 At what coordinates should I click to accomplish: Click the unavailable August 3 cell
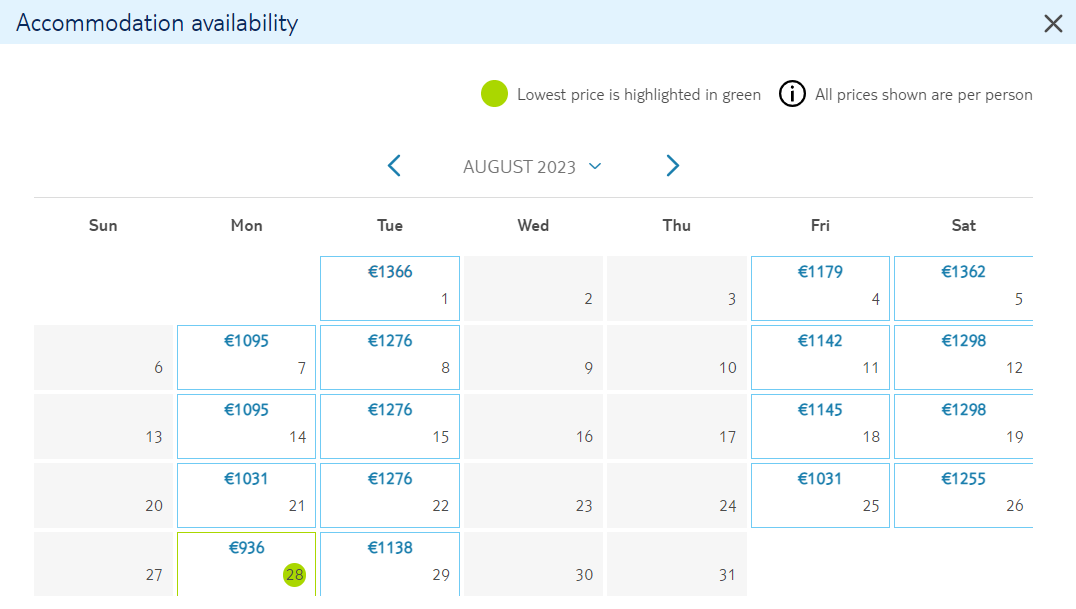(677, 288)
